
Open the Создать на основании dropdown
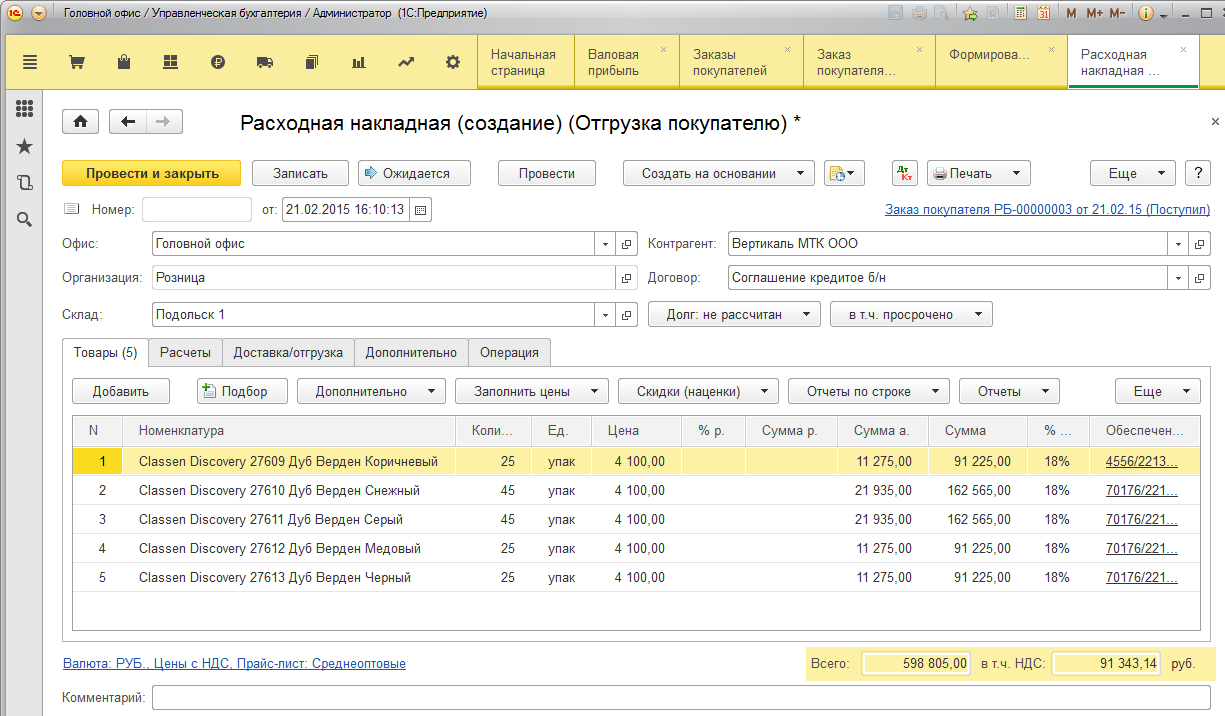(719, 173)
